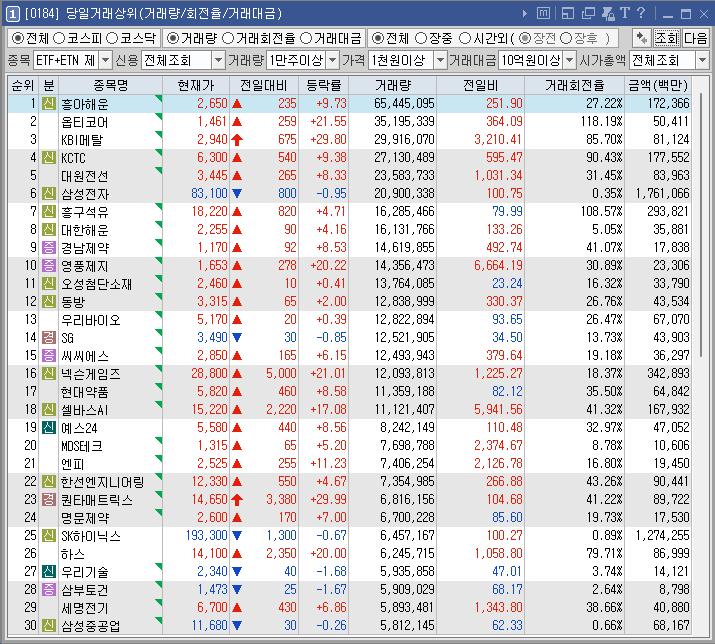Screen dimensions: 715x644
Task: Select the 대원전선 stock name
Action: click(x=85, y=176)
